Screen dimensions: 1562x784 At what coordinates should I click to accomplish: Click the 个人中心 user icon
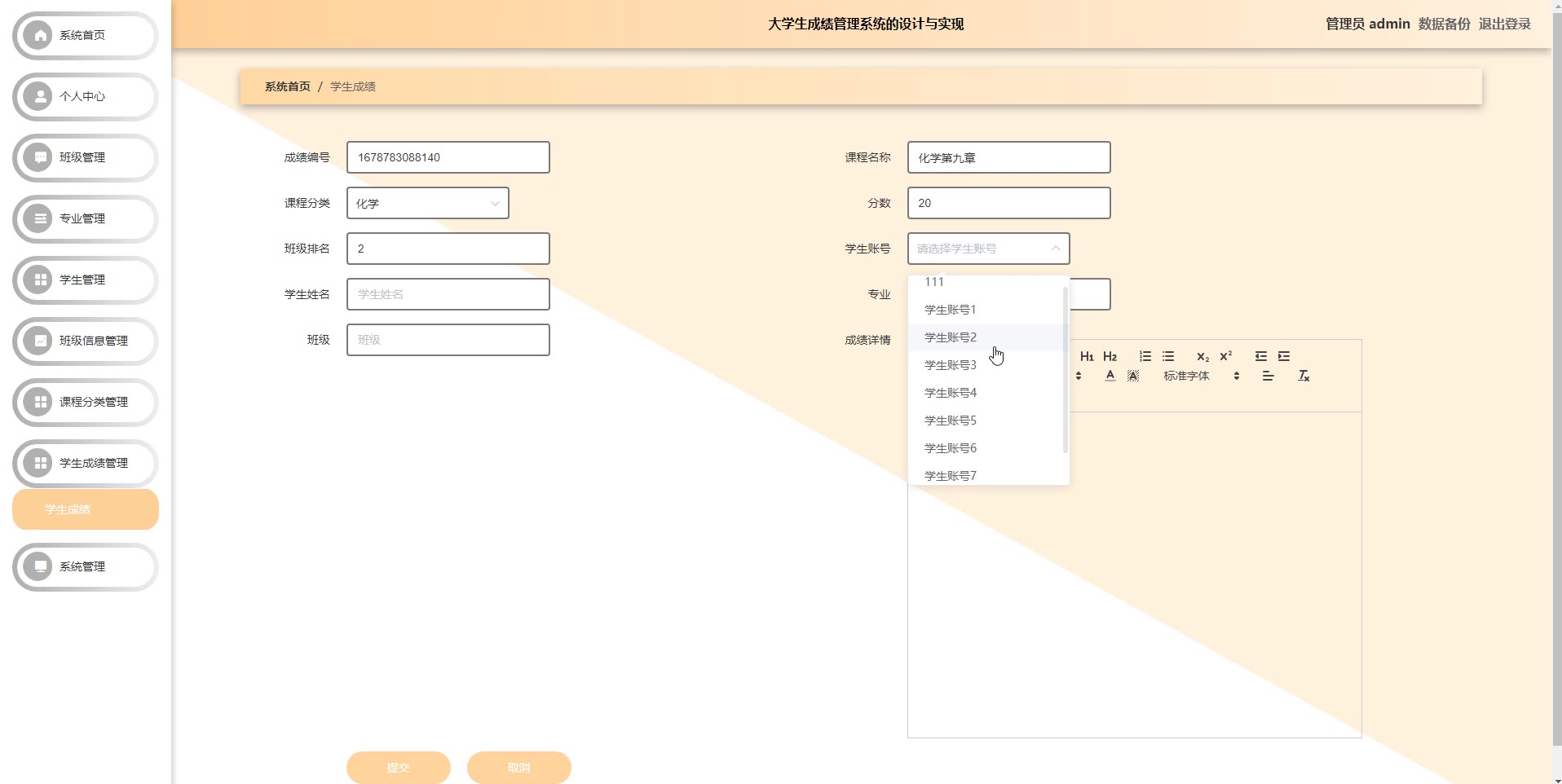pos(38,96)
